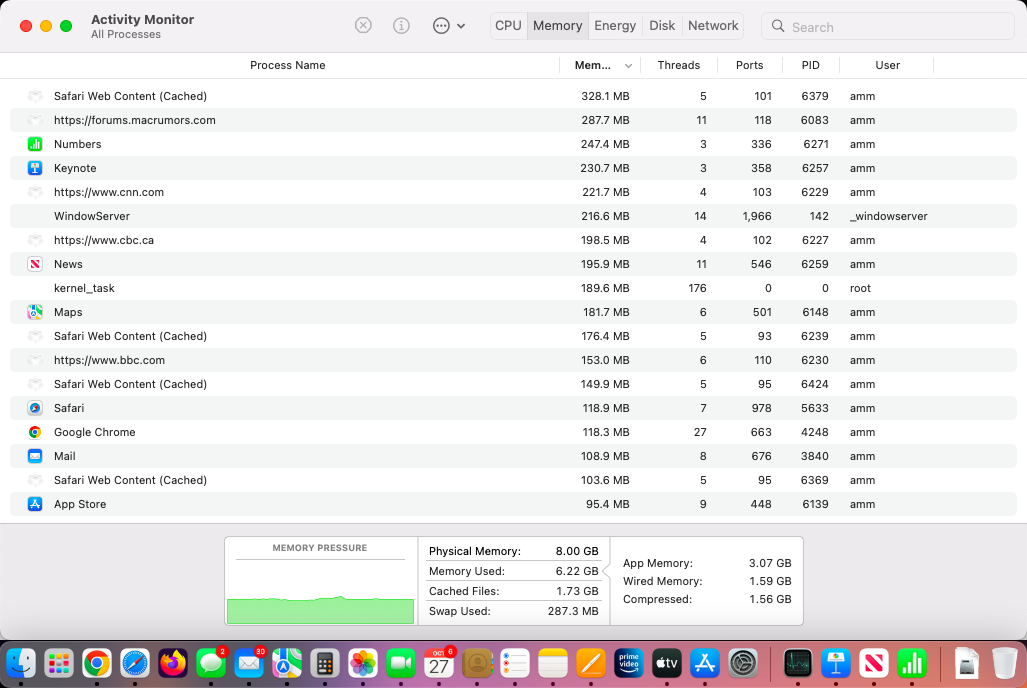Select the Mail process icon in list
1027x688 pixels.
[x=35, y=456]
